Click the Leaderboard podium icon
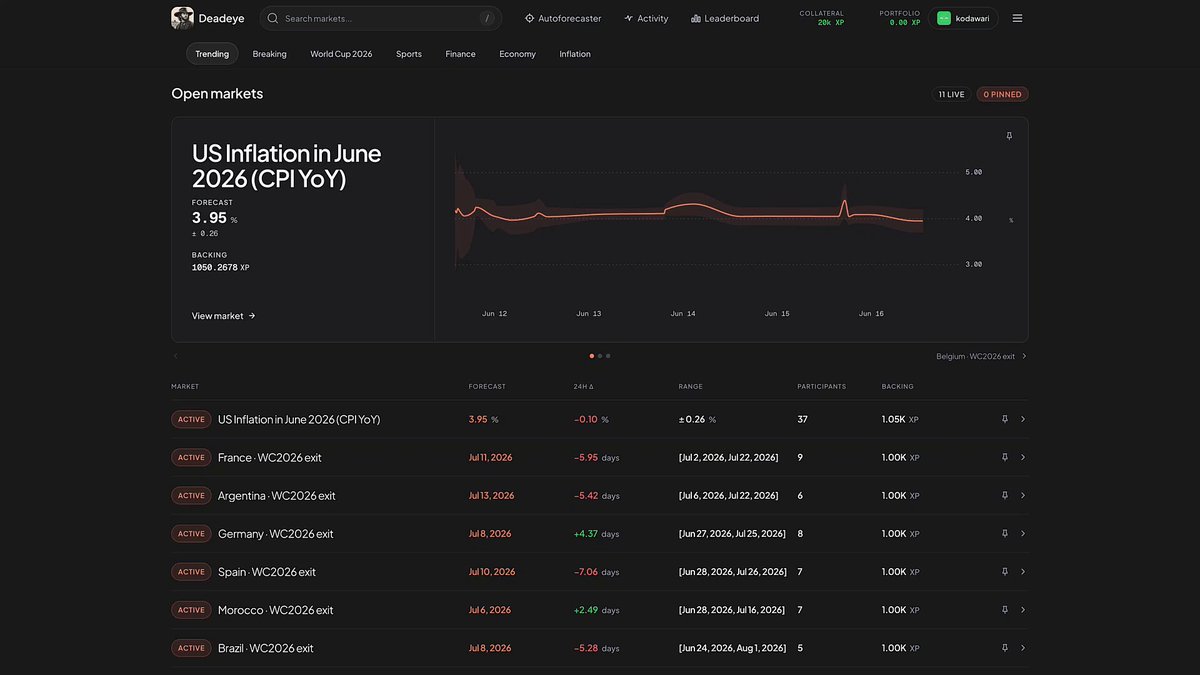 [x=696, y=18]
